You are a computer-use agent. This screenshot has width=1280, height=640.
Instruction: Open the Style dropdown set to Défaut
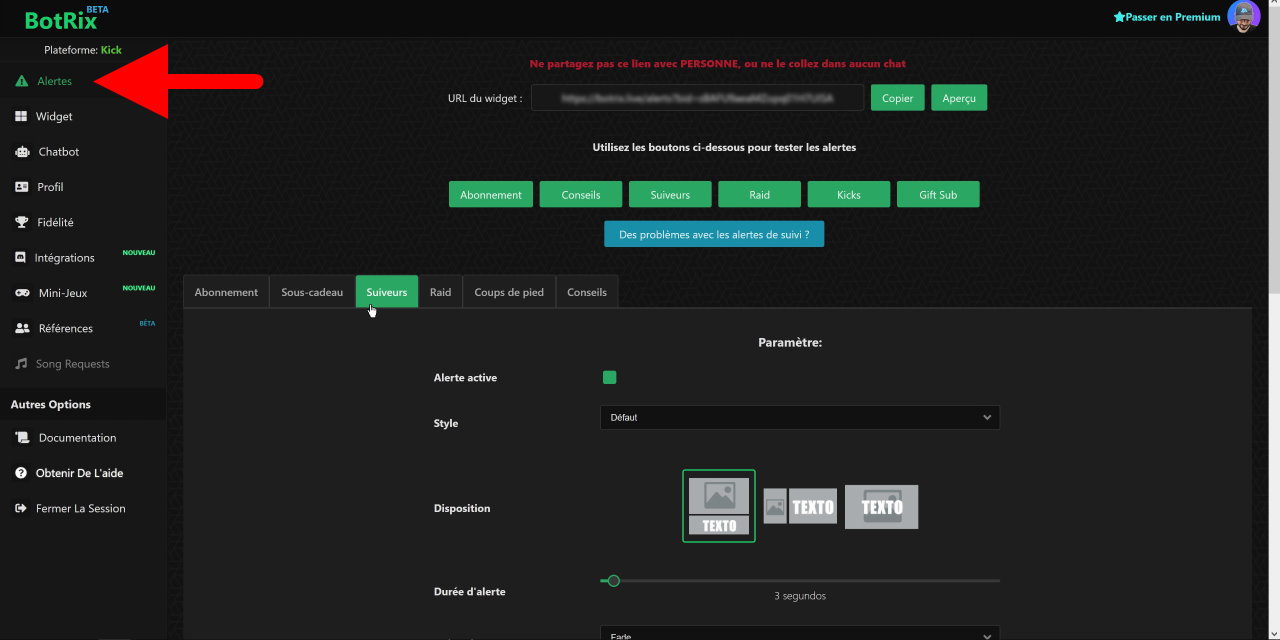click(x=800, y=417)
